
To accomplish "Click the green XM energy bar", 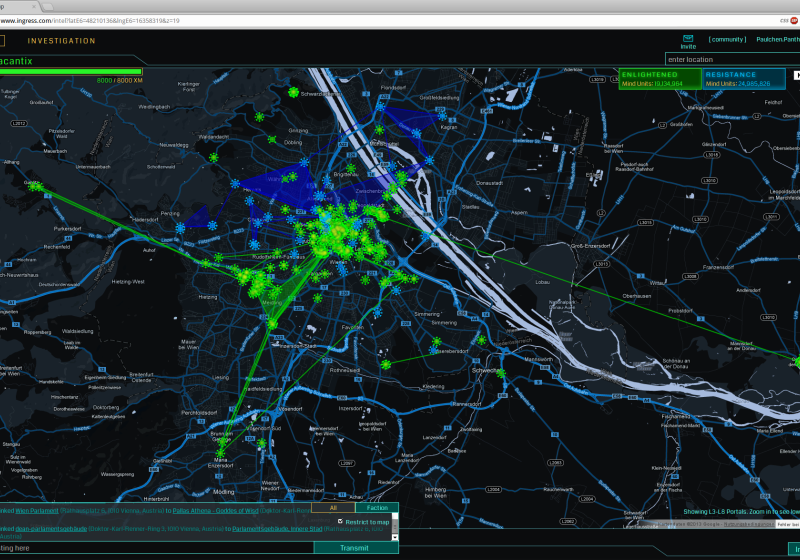I will click(x=70, y=72).
